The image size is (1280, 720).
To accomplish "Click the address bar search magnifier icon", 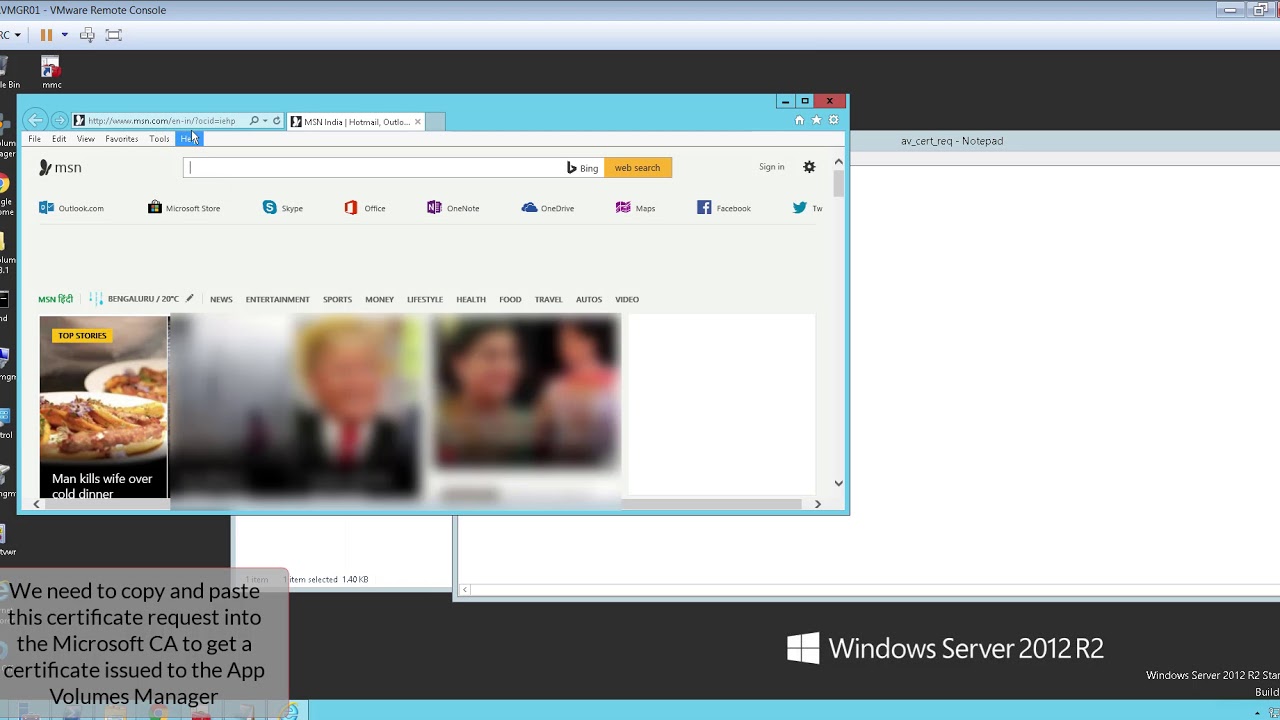I will [x=254, y=121].
